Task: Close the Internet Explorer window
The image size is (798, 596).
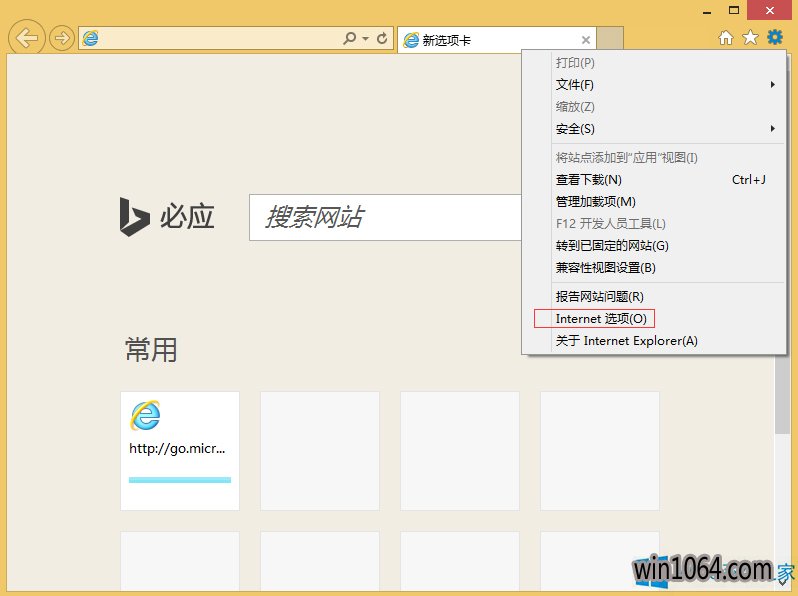Action: coord(770,10)
